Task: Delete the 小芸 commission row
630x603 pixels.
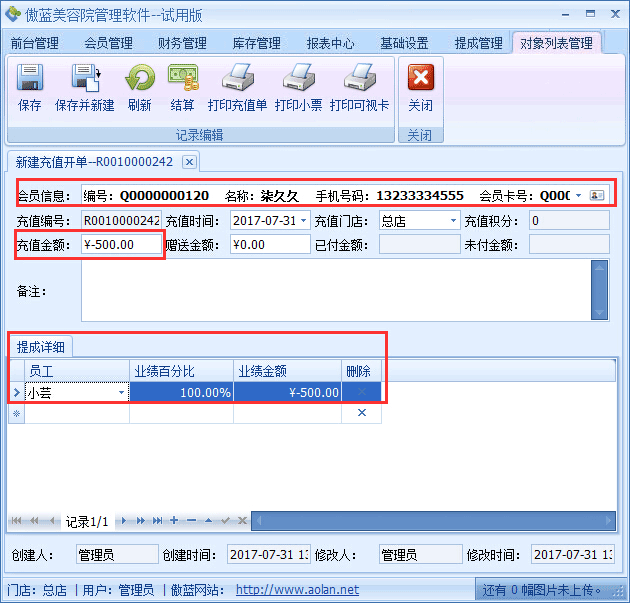Action: 362,392
